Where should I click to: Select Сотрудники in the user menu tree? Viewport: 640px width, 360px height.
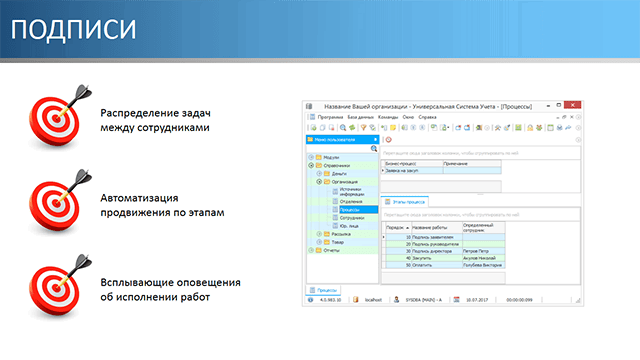click(352, 218)
